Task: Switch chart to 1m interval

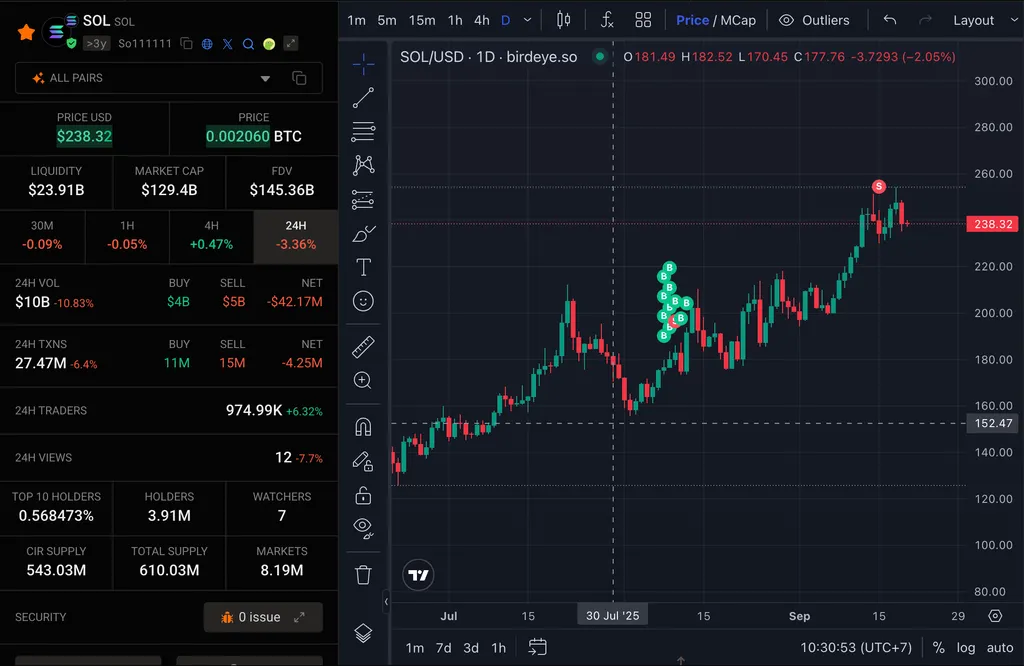Action: click(x=357, y=20)
